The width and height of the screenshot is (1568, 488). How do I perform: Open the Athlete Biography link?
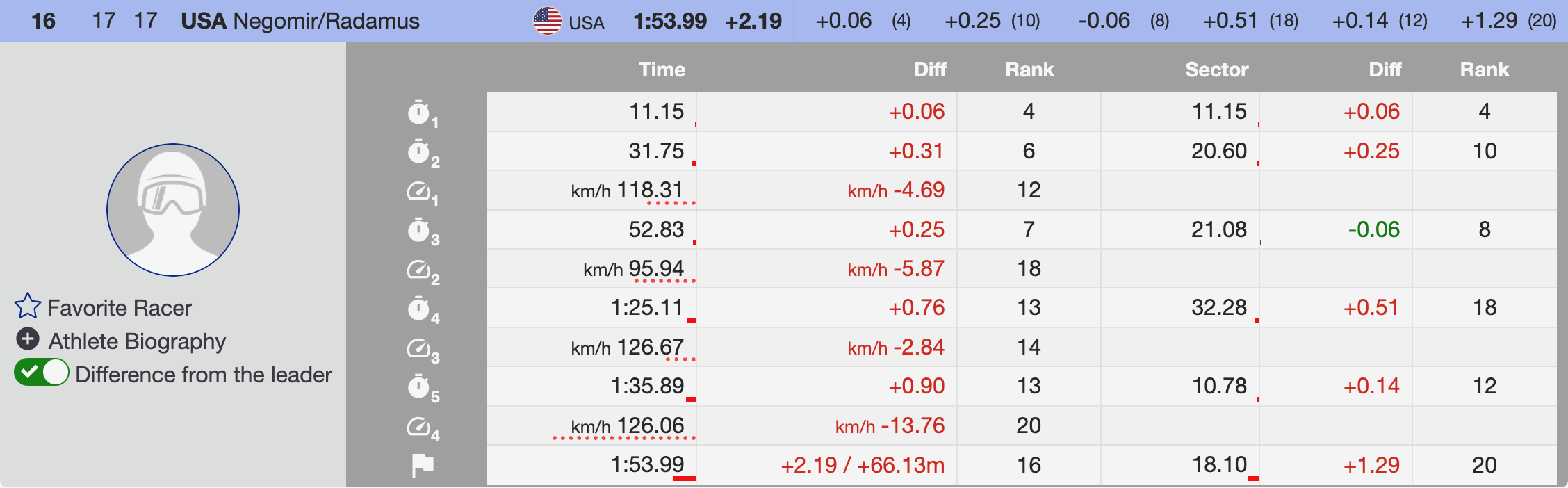point(137,341)
